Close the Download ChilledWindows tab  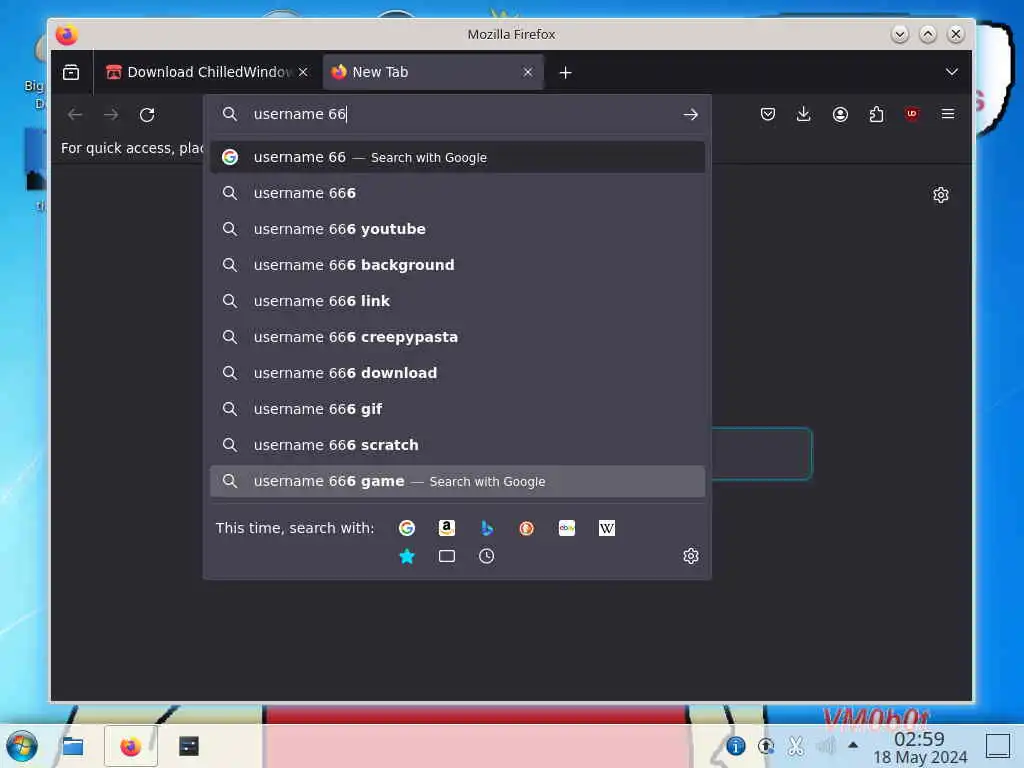click(303, 72)
